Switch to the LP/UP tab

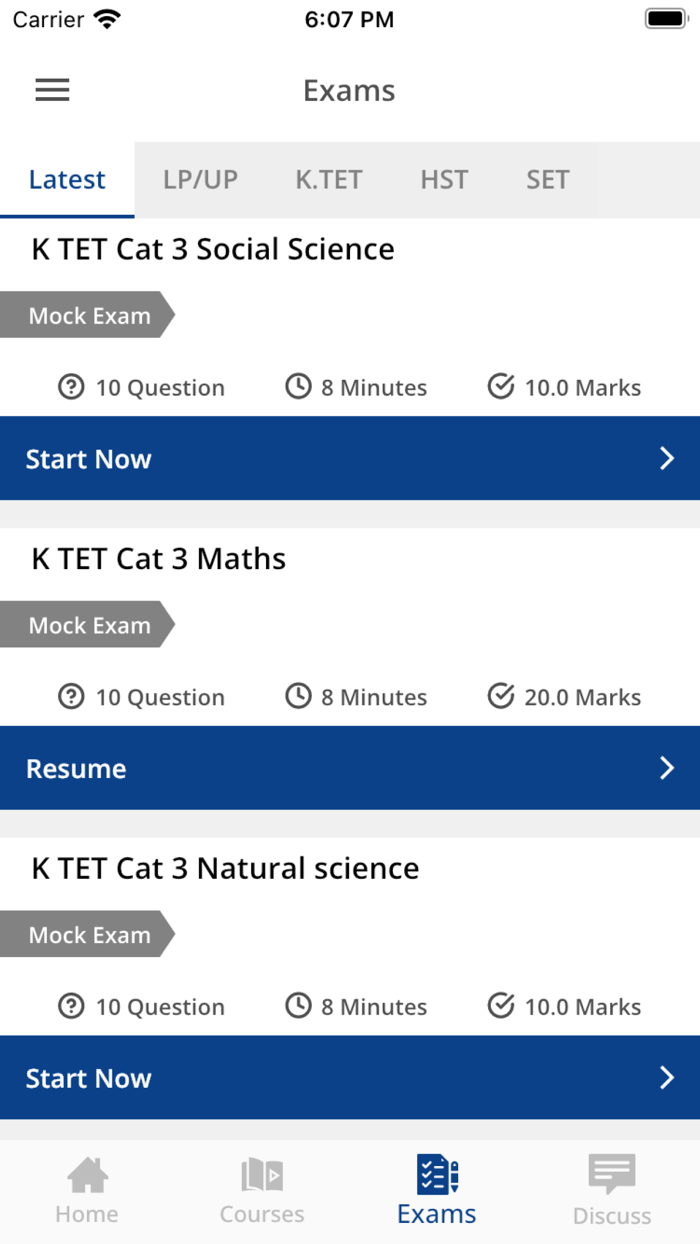coord(200,180)
